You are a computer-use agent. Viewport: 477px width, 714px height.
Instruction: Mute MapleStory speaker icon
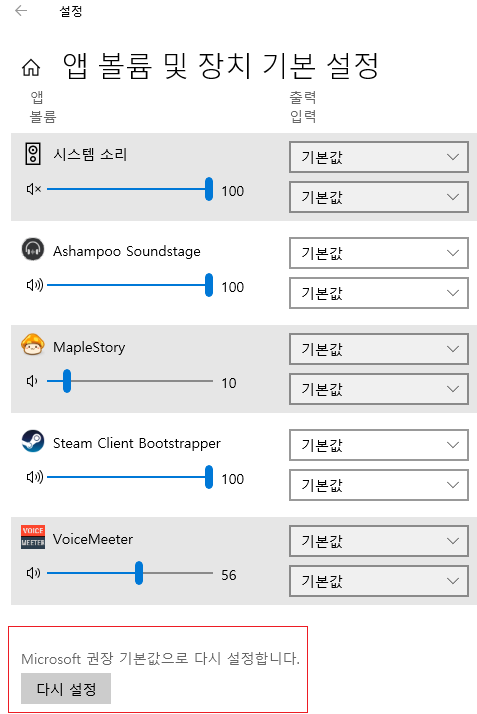pyautogui.click(x=32, y=381)
